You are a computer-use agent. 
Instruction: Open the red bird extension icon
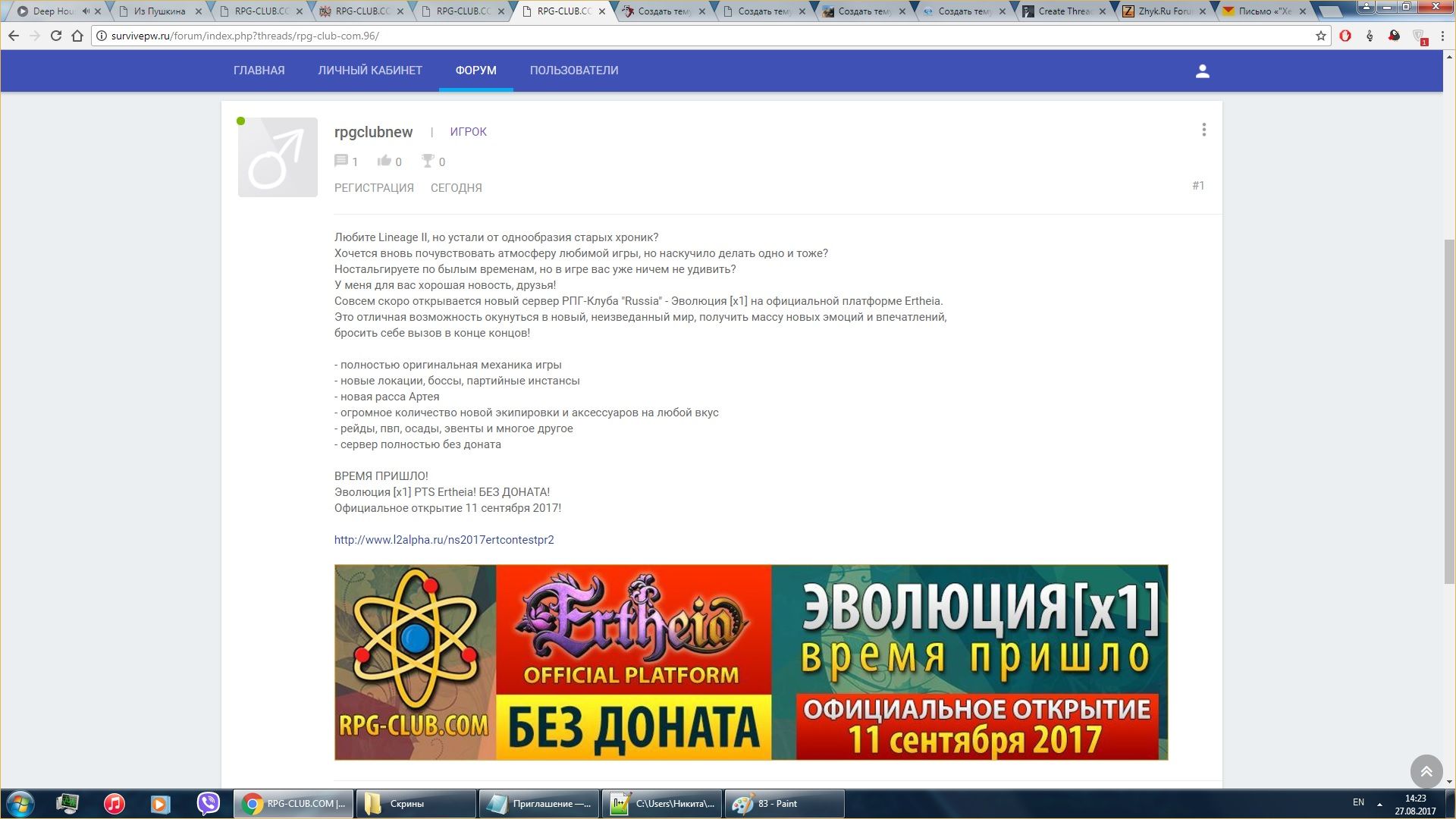click(x=1394, y=36)
